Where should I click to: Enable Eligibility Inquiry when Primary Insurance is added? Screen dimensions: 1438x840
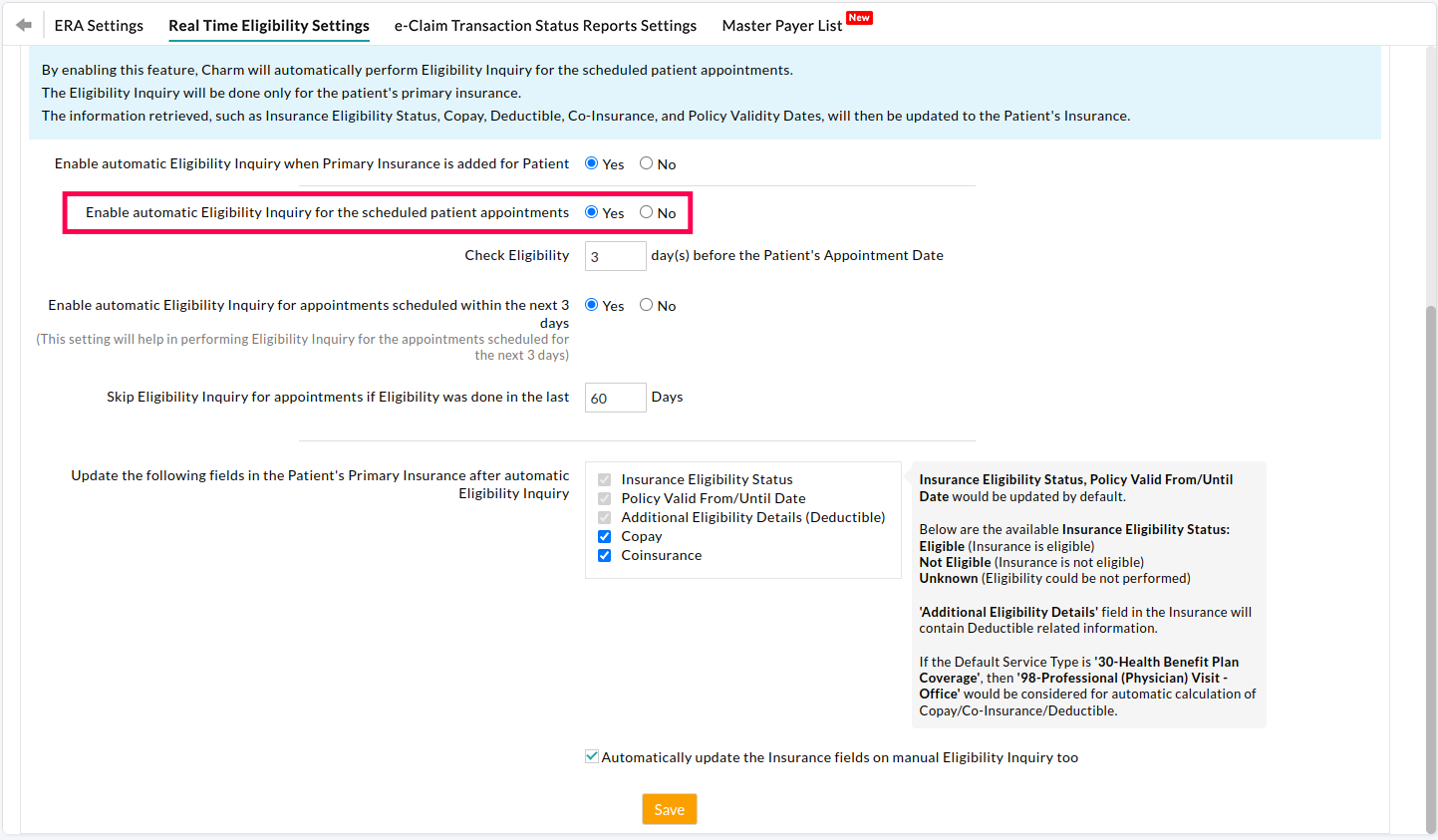[x=592, y=163]
